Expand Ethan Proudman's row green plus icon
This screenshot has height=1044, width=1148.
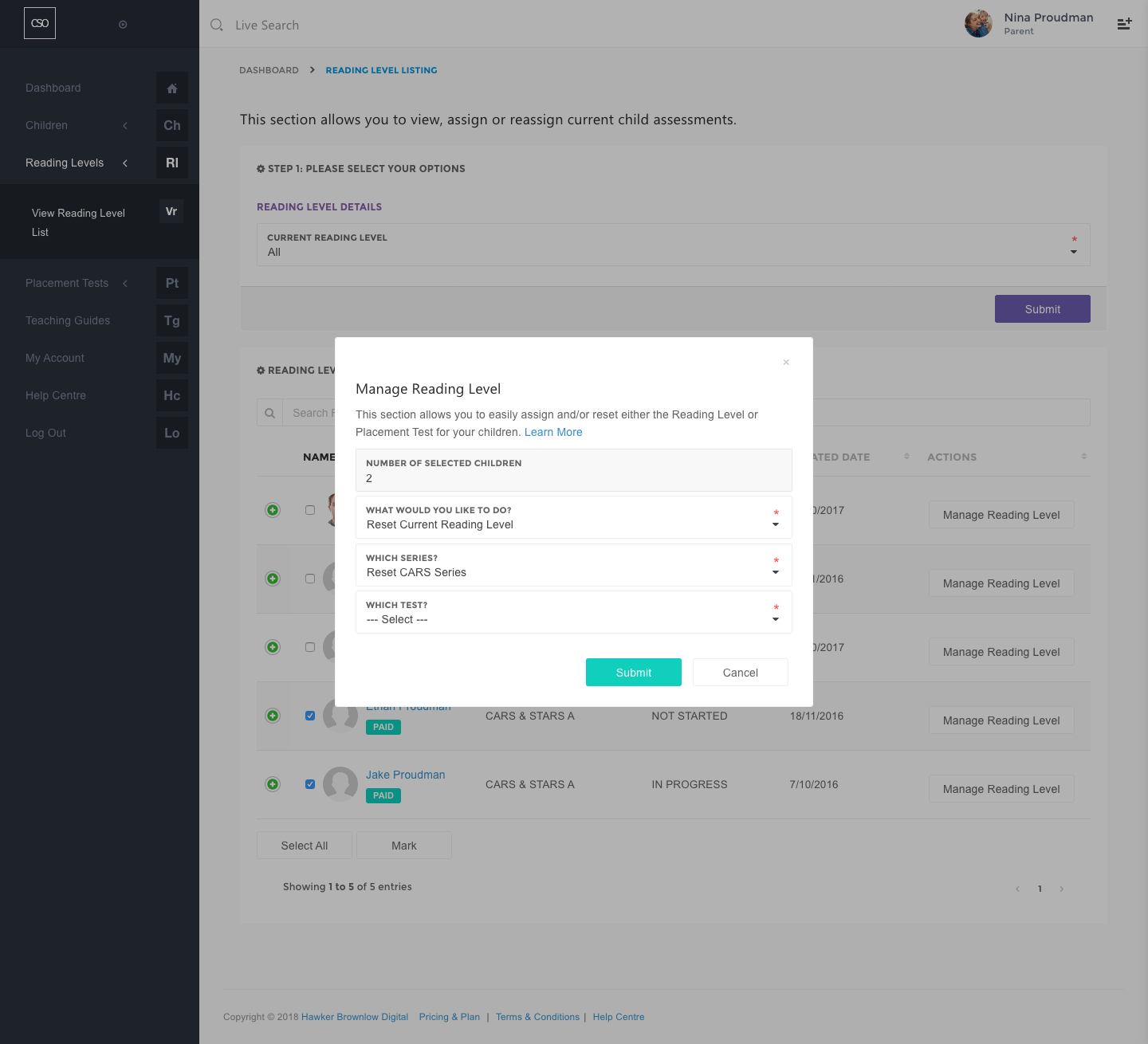pyautogui.click(x=273, y=716)
